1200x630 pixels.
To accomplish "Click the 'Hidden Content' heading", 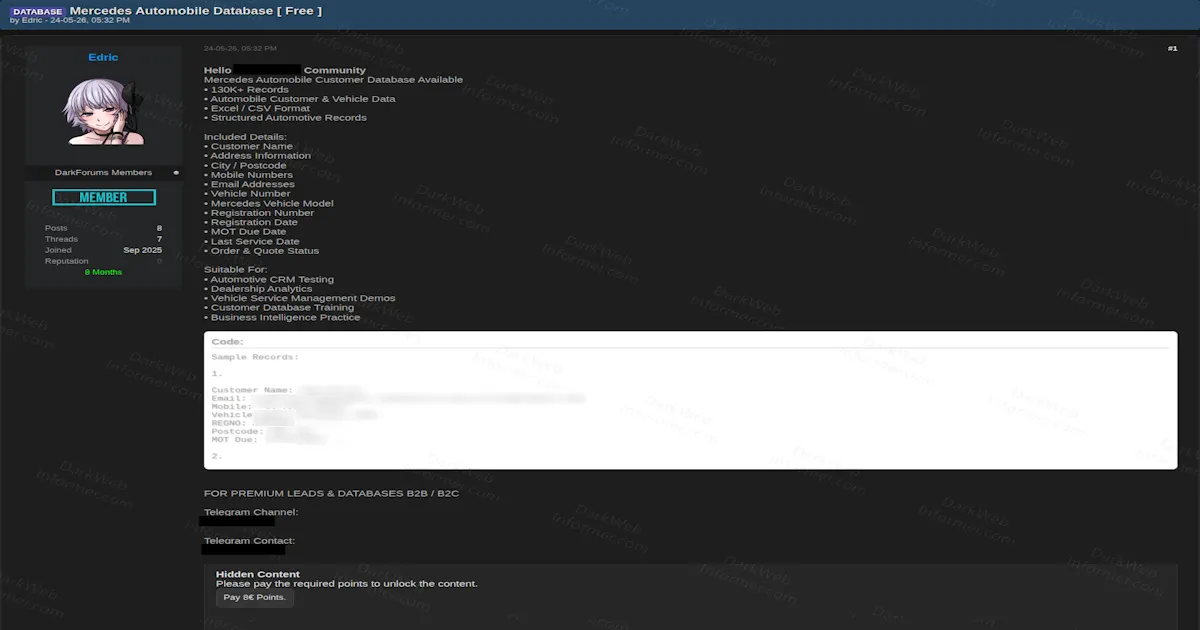I will tap(258, 574).
